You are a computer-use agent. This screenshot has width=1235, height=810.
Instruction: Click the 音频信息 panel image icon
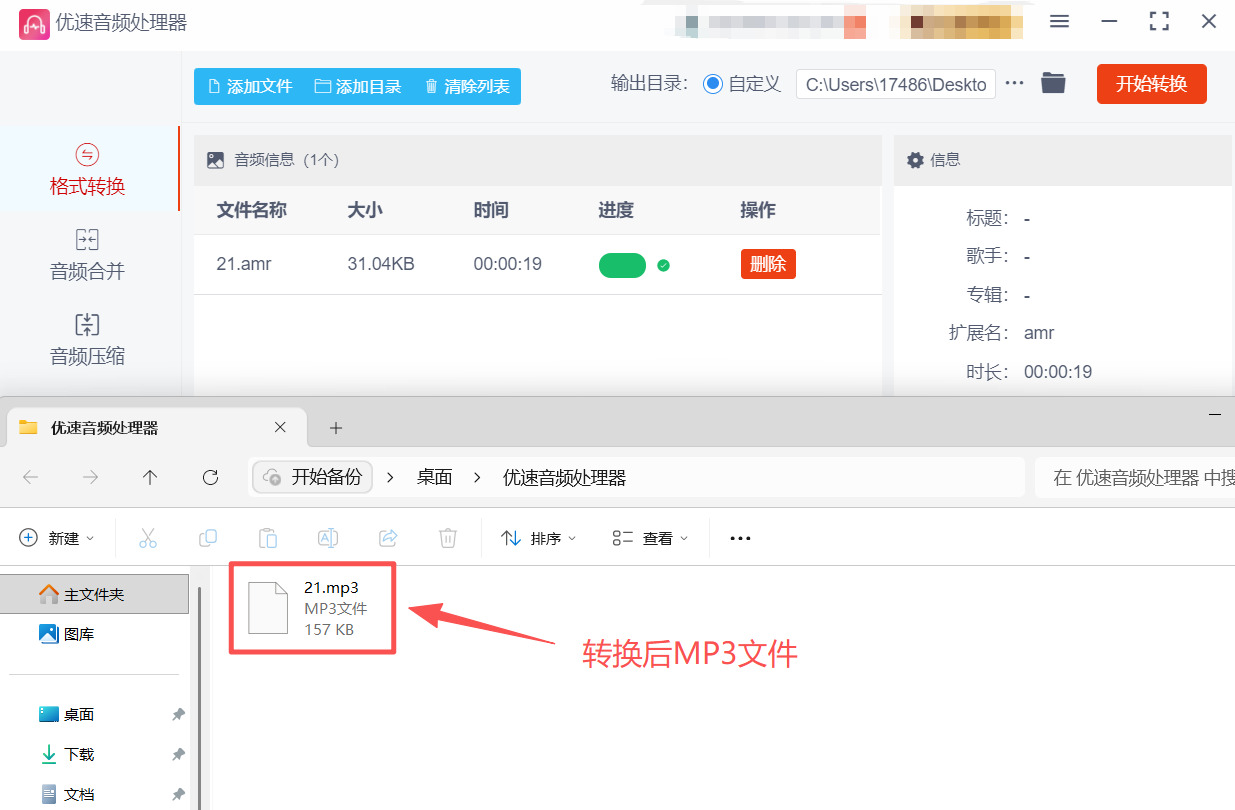point(215,160)
